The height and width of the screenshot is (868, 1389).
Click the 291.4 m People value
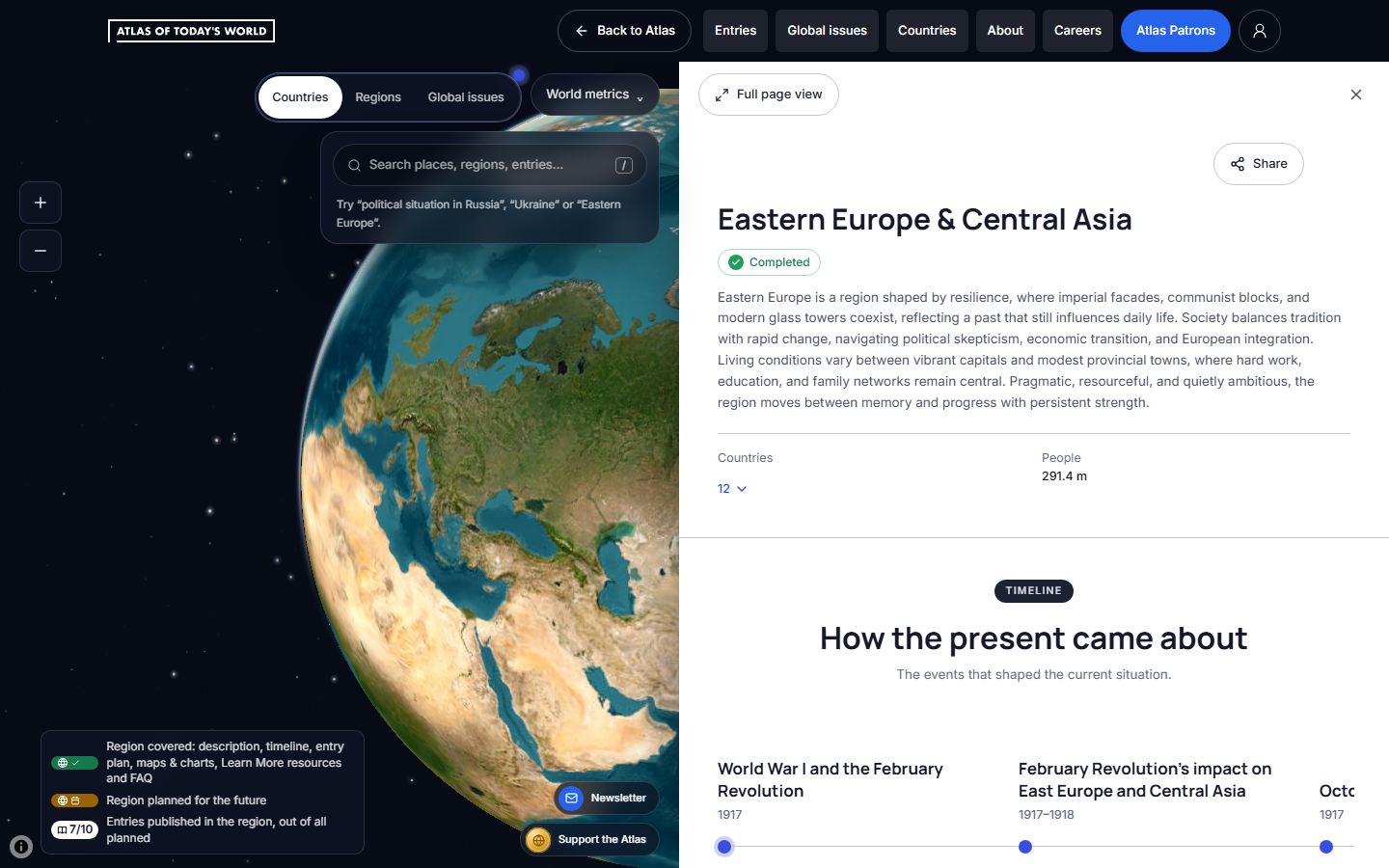pos(1064,476)
